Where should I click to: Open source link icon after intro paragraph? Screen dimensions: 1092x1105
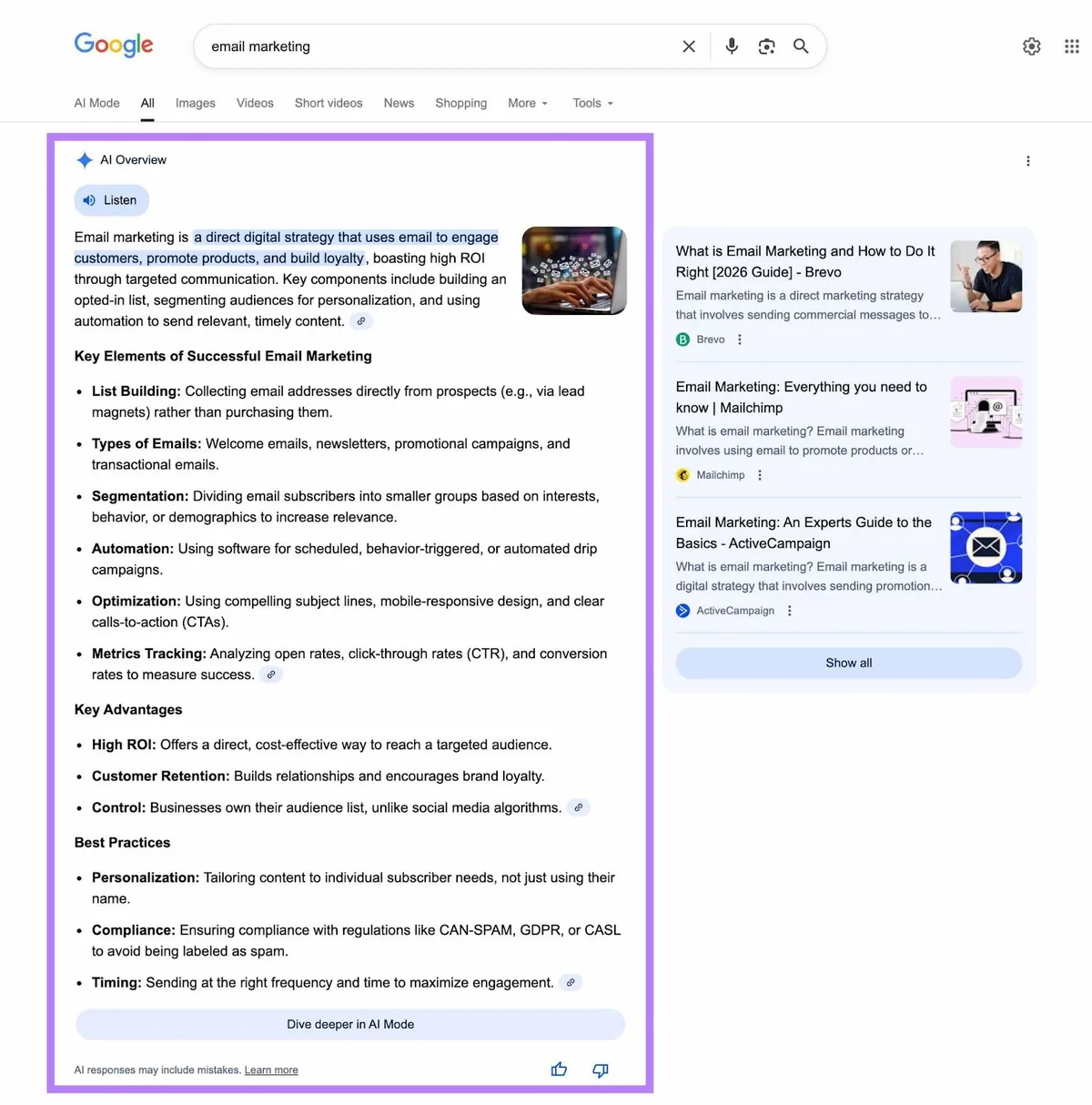pos(361,321)
